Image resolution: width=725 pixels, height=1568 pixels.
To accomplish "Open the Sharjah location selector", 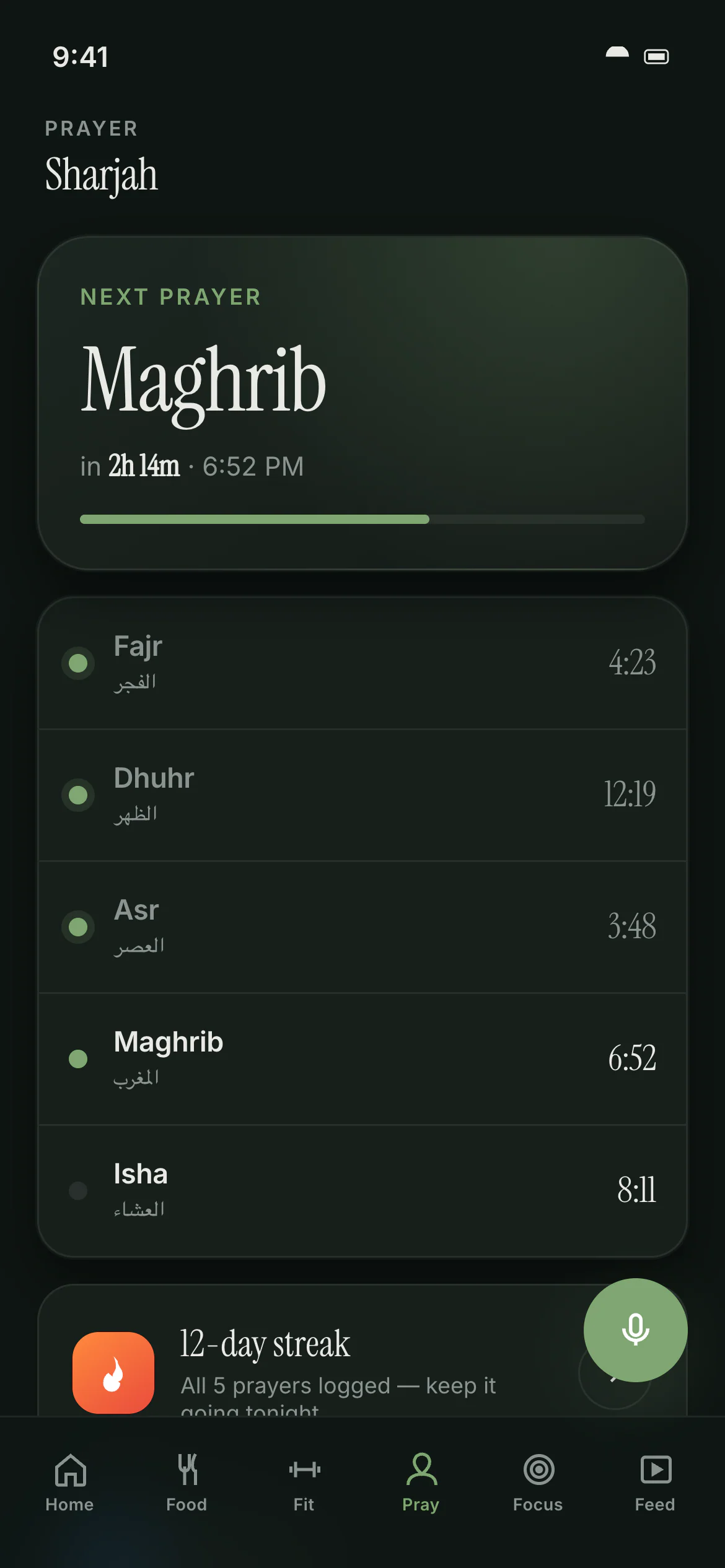I will 102,175.
